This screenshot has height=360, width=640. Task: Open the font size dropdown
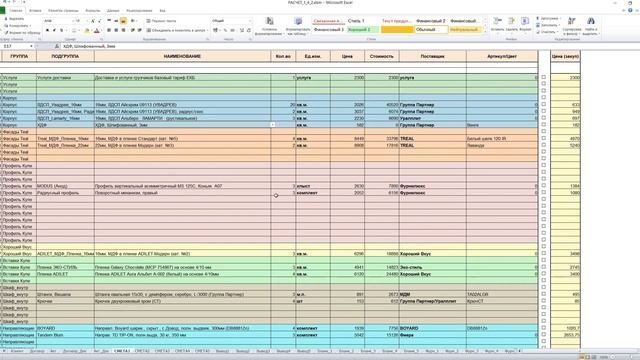[x=87, y=21]
